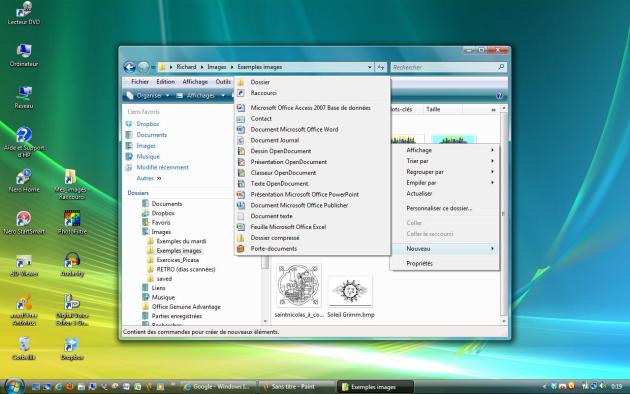Click the Dropbox icon in favorite links
Image resolution: width=630 pixels, height=394 pixels.
click(129, 124)
